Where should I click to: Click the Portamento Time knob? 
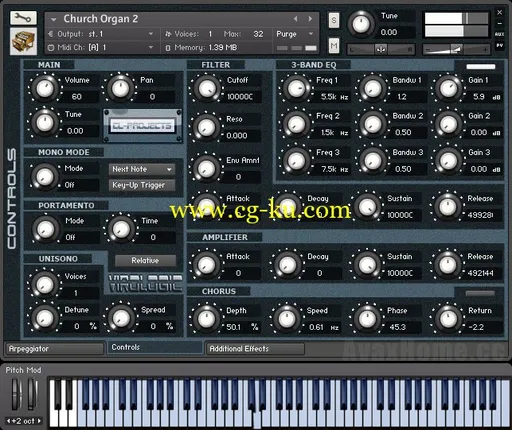point(121,229)
